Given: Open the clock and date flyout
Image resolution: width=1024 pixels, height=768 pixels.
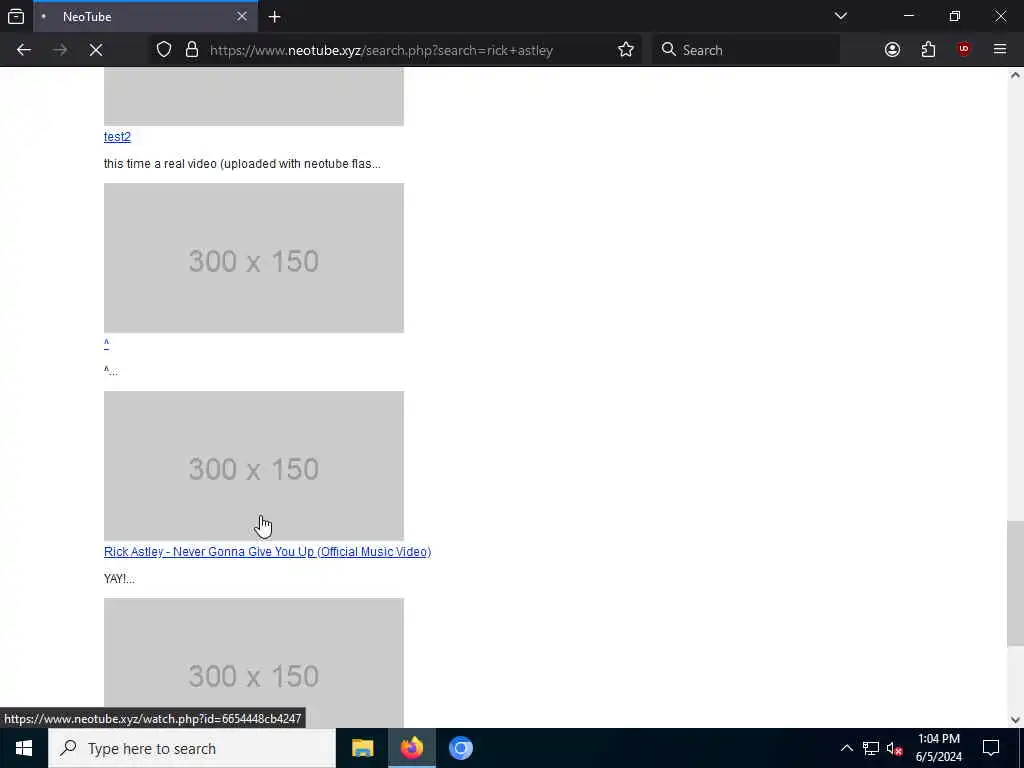Looking at the screenshot, I should click(938, 748).
